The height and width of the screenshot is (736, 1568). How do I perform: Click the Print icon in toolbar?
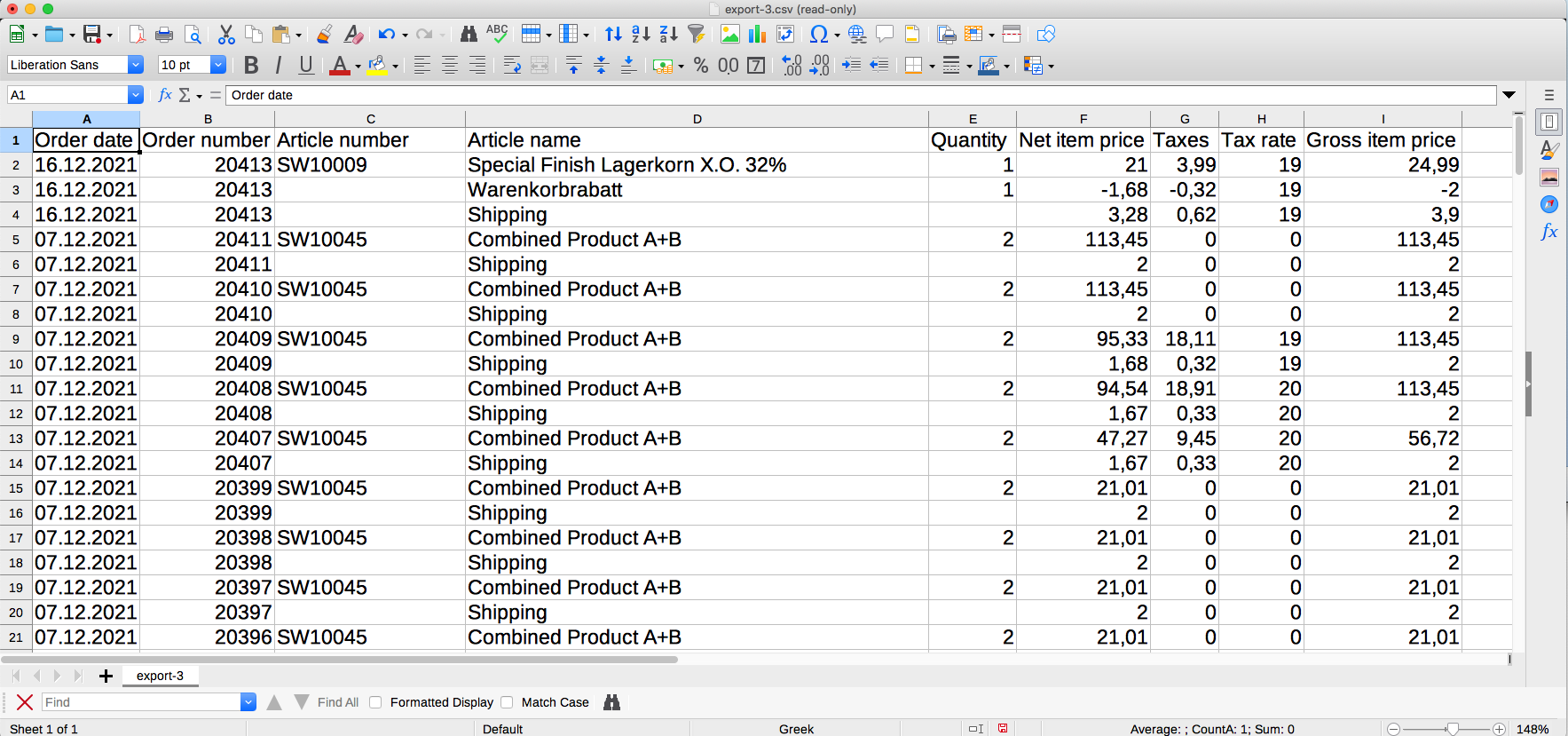[x=164, y=35]
